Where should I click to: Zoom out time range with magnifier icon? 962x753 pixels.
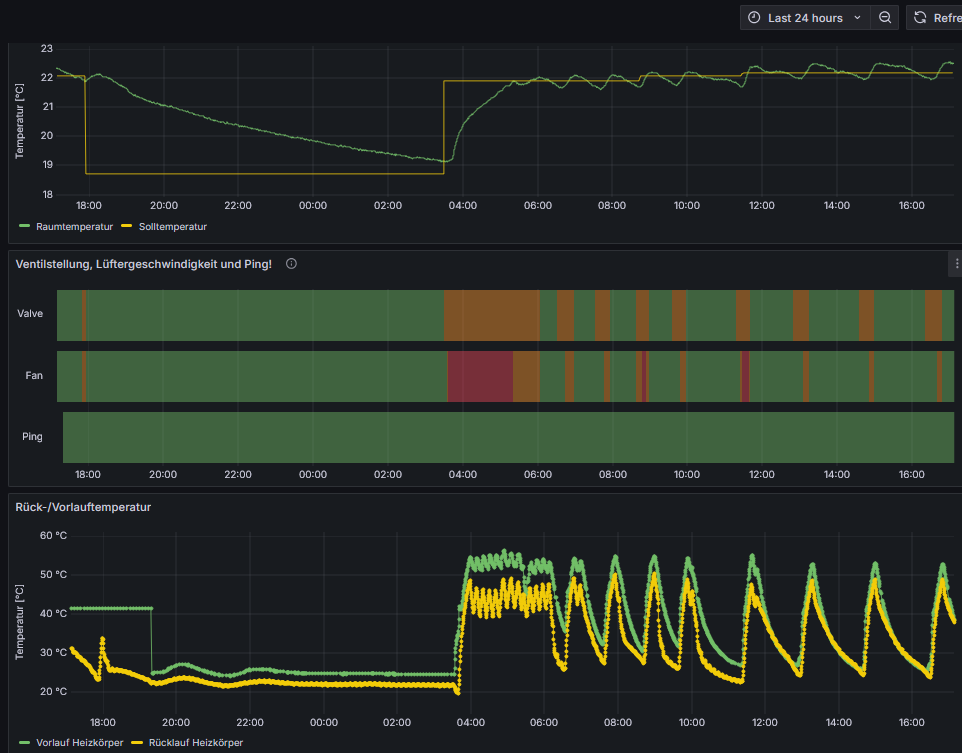pyautogui.click(x=885, y=18)
